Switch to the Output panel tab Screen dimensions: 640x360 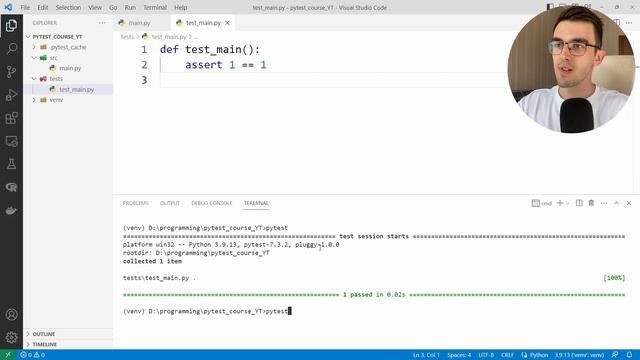(170, 203)
